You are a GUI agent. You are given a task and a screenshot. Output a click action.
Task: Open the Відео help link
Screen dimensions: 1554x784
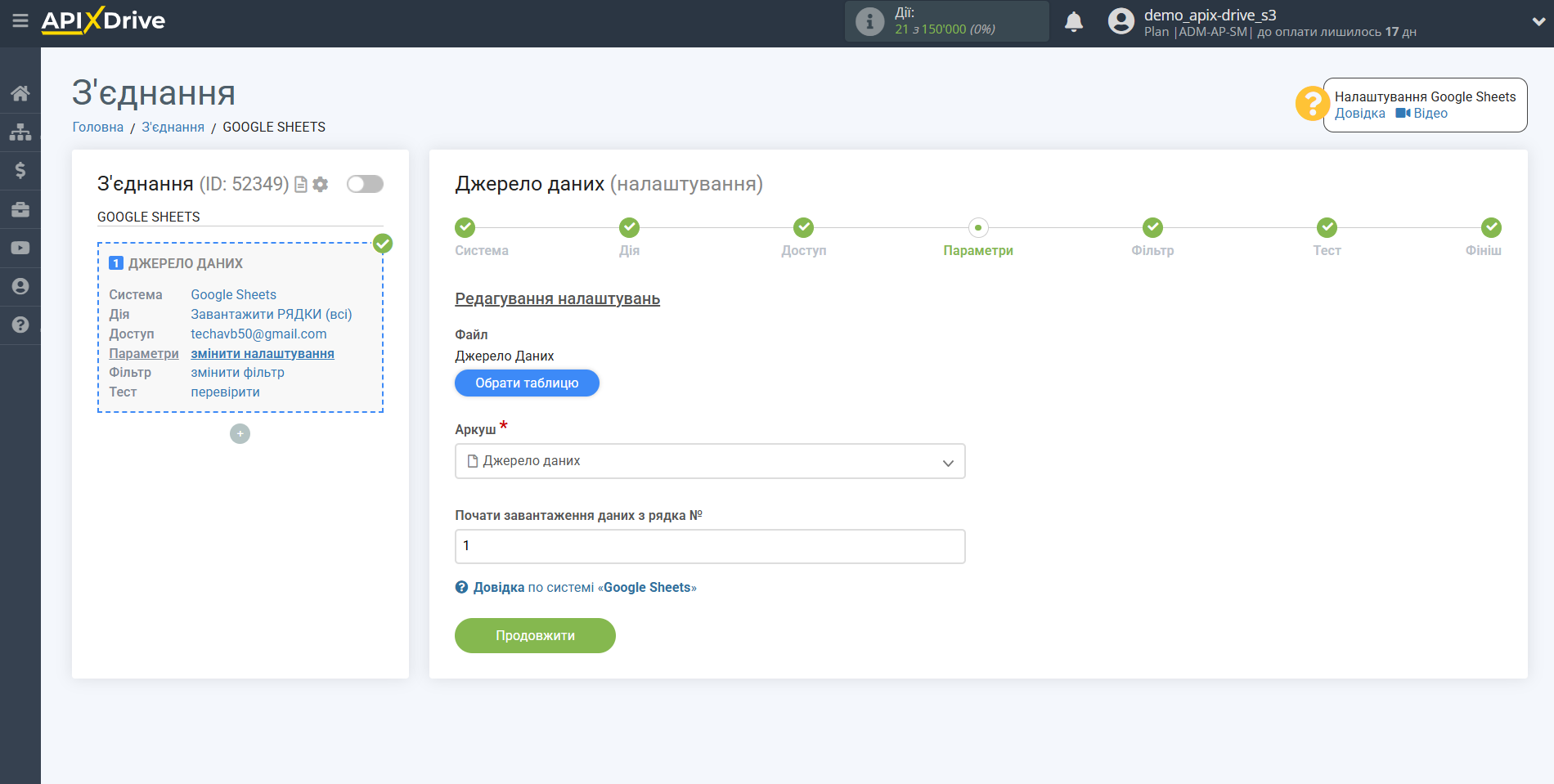(1429, 114)
